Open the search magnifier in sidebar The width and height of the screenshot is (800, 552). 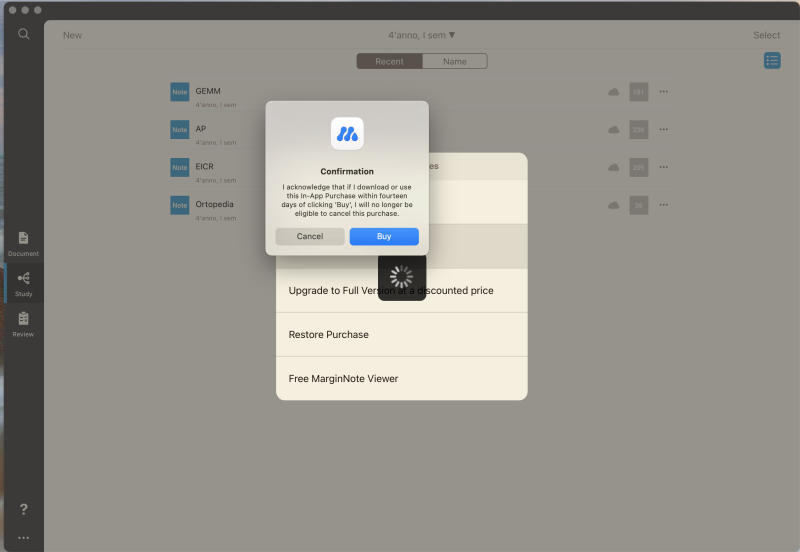[24, 34]
